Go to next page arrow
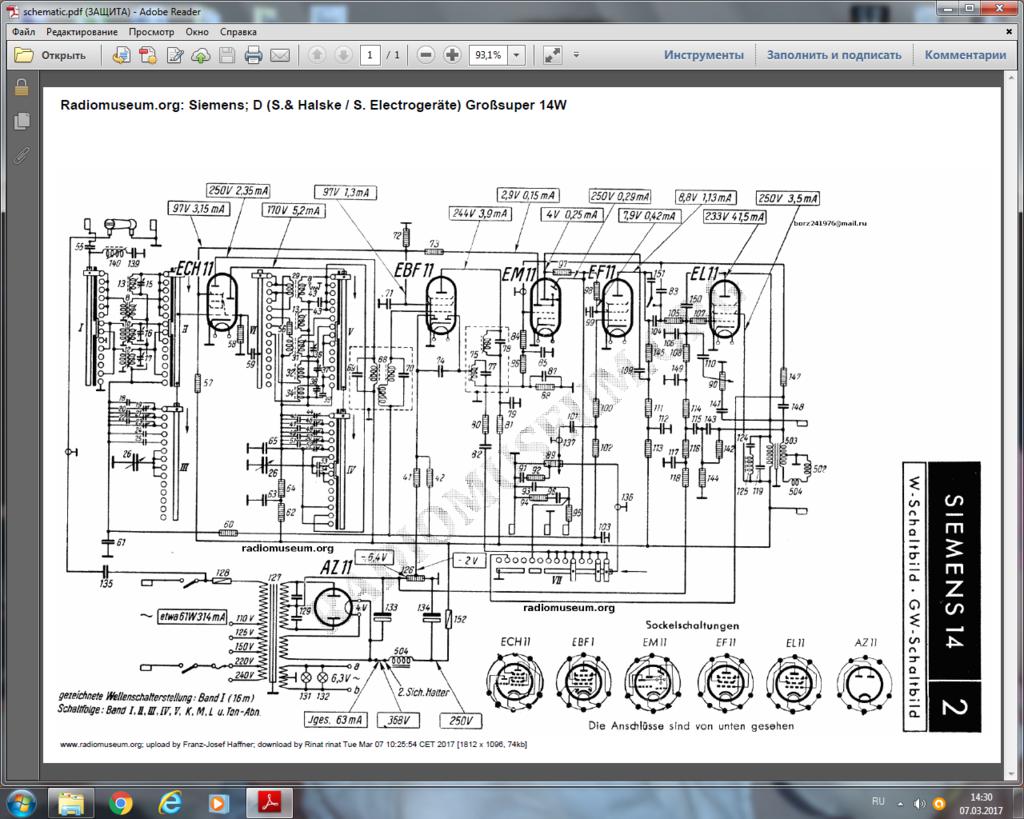 click(x=343, y=55)
